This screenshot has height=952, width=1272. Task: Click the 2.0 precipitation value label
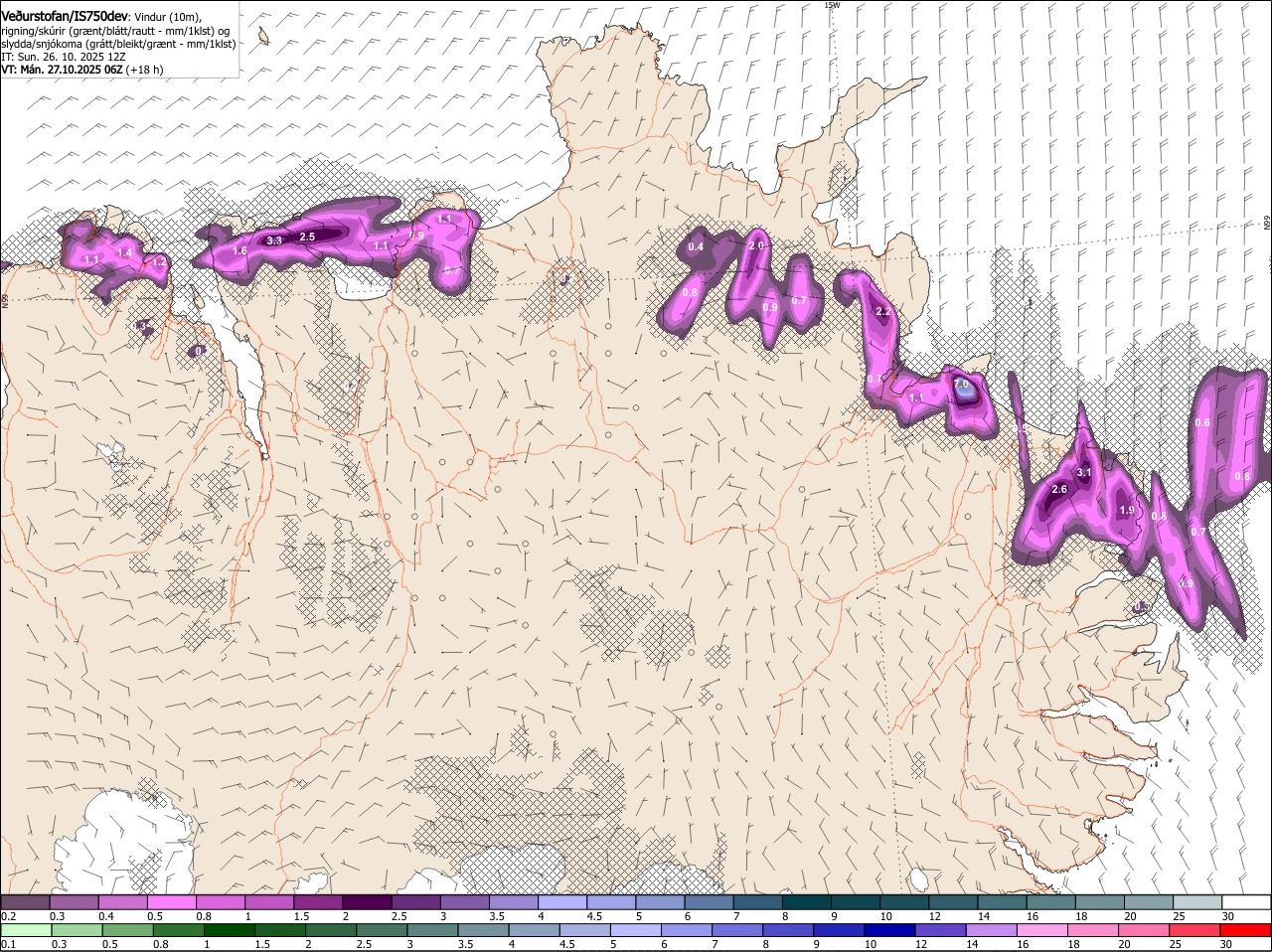pyautogui.click(x=756, y=246)
